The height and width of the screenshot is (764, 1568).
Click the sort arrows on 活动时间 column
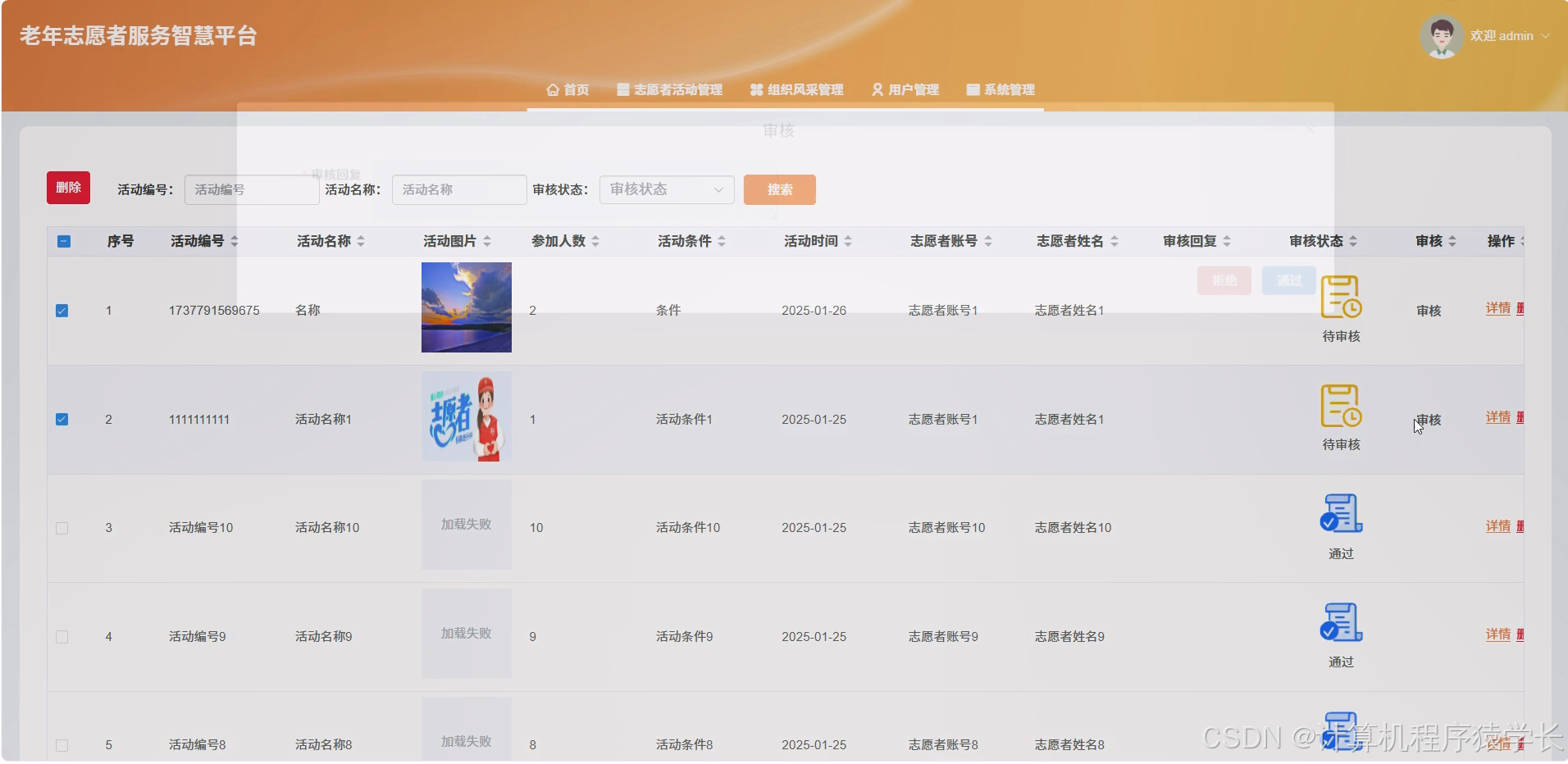tap(849, 240)
